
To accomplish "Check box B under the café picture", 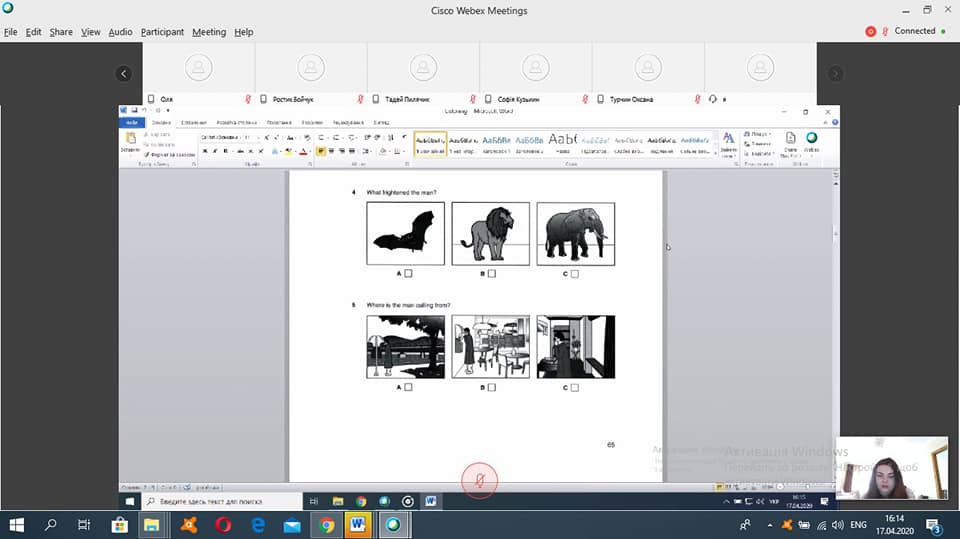I will [x=492, y=387].
